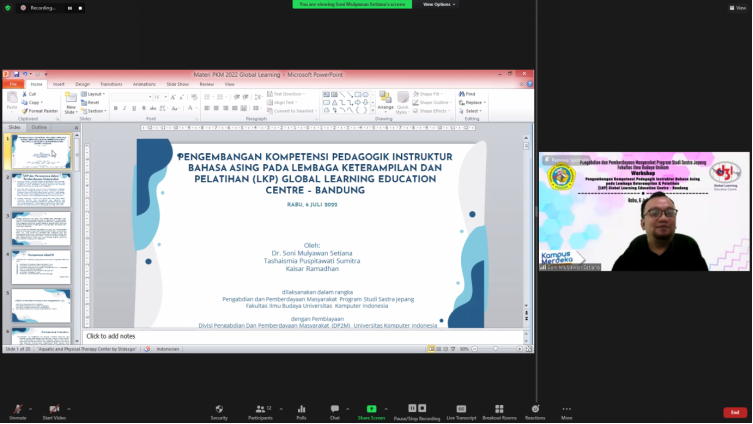
Task: Open the Chat panel
Action: 335,412
